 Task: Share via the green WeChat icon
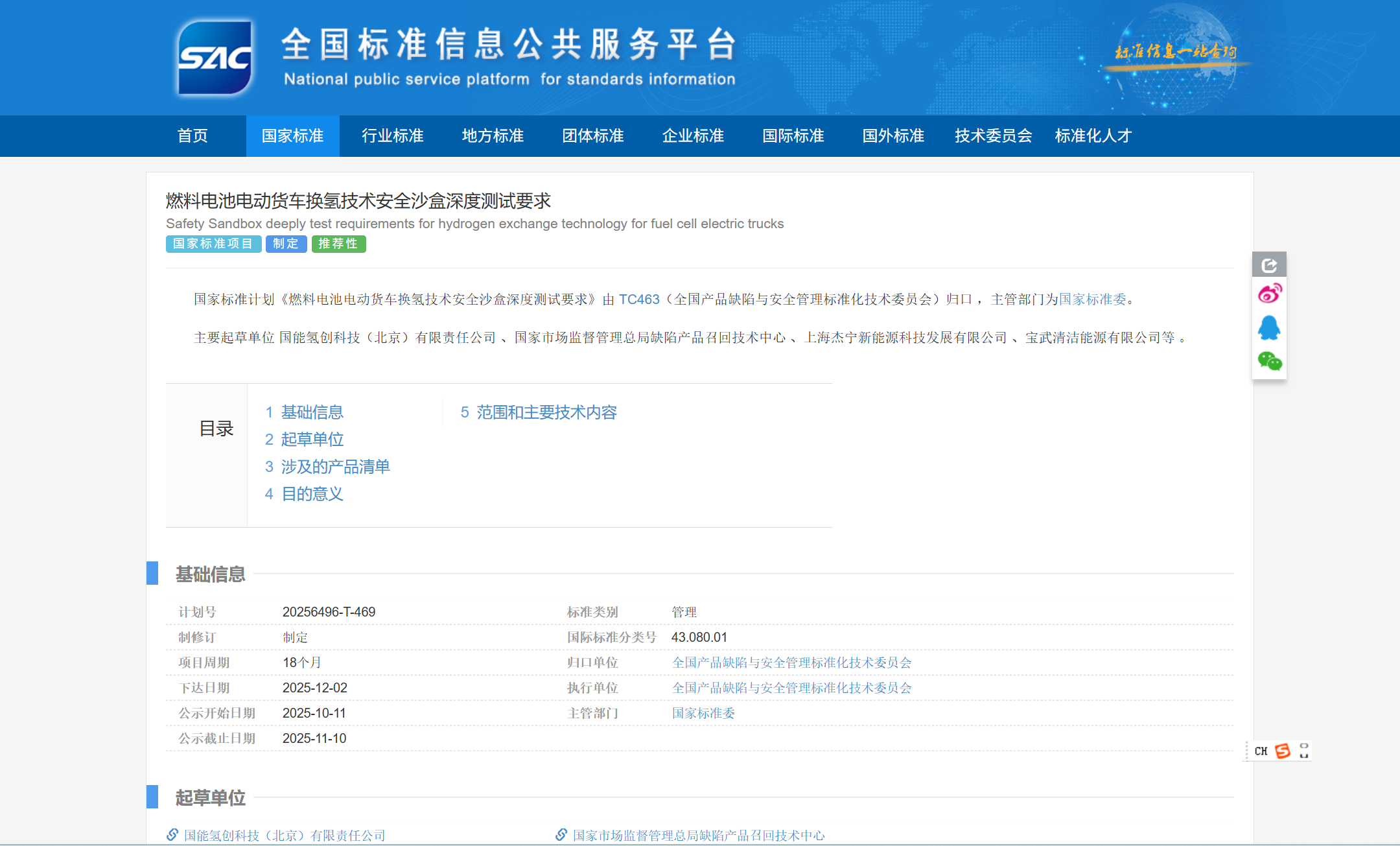[1269, 361]
